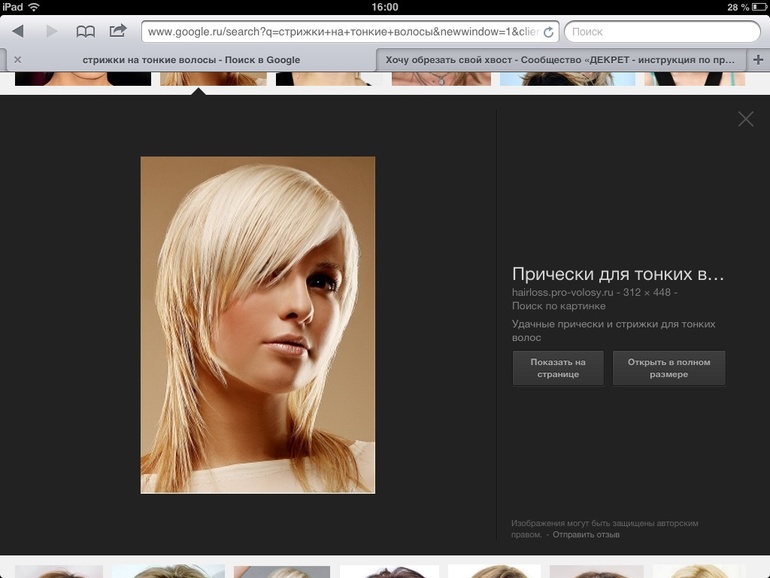
Task: Open the «Прически для тонких в…» title link
Action: point(617,274)
